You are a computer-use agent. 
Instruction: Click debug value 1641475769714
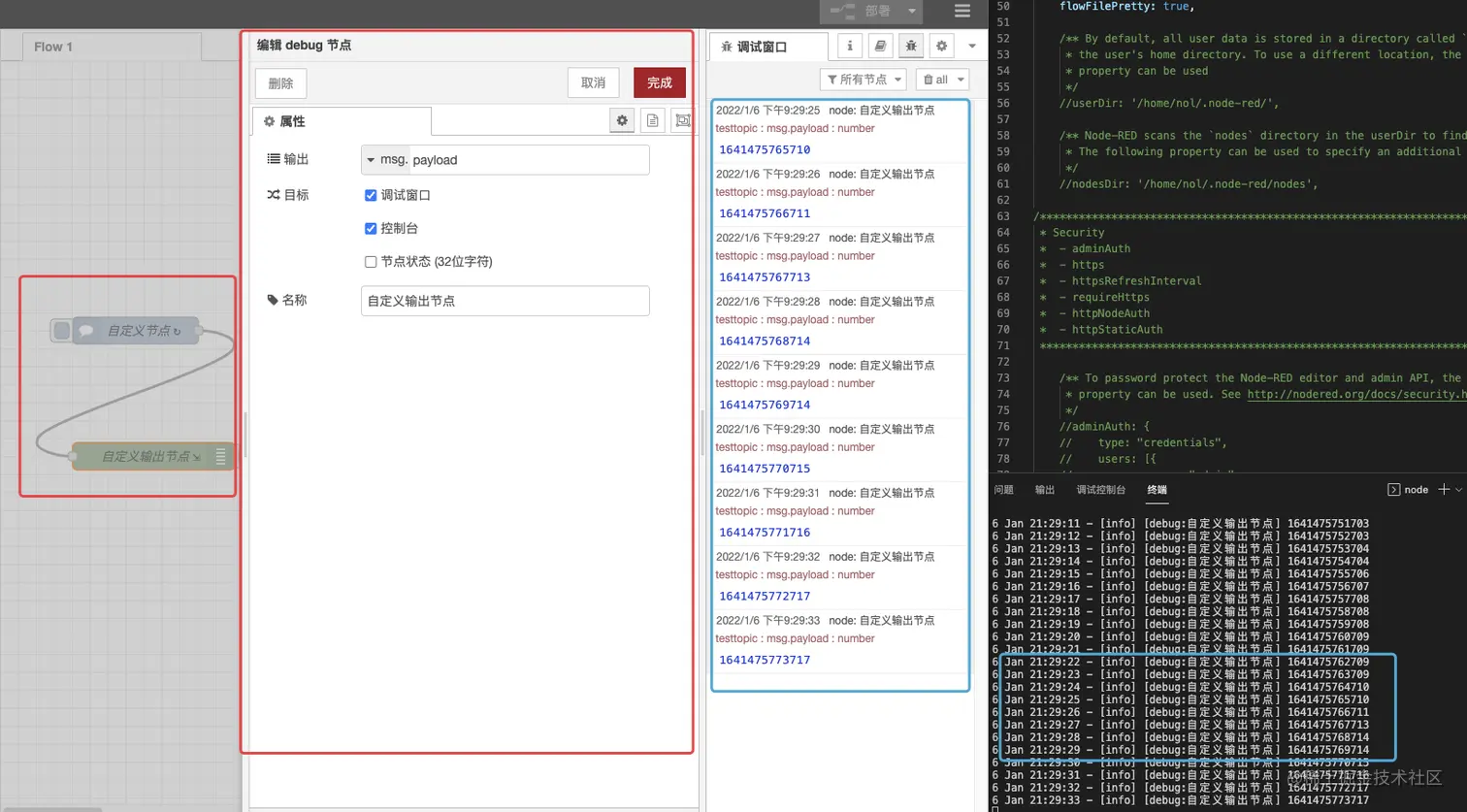coord(765,405)
